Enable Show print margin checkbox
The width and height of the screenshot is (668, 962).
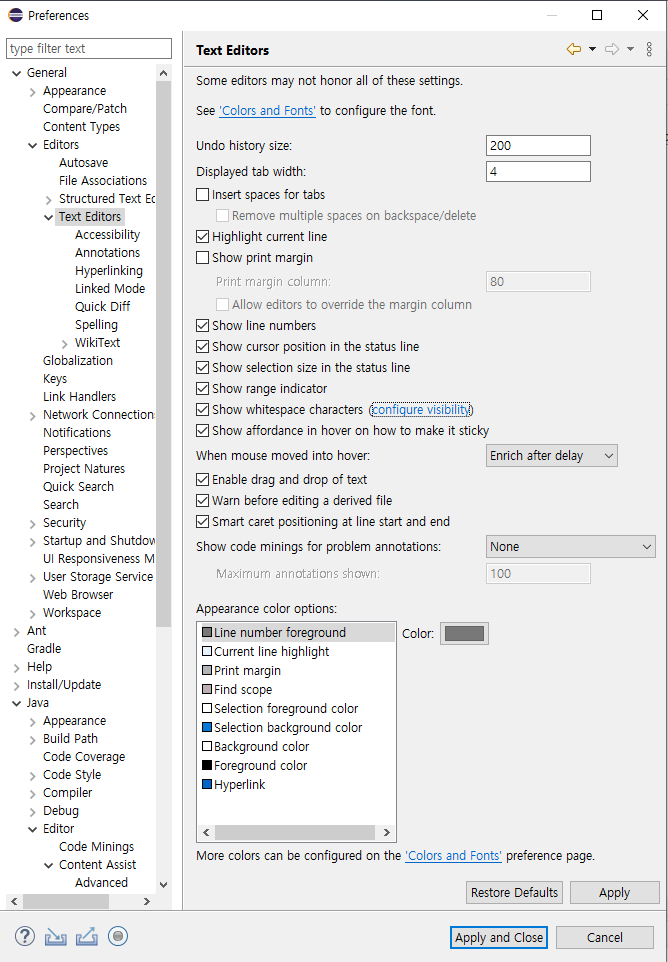tap(202, 258)
